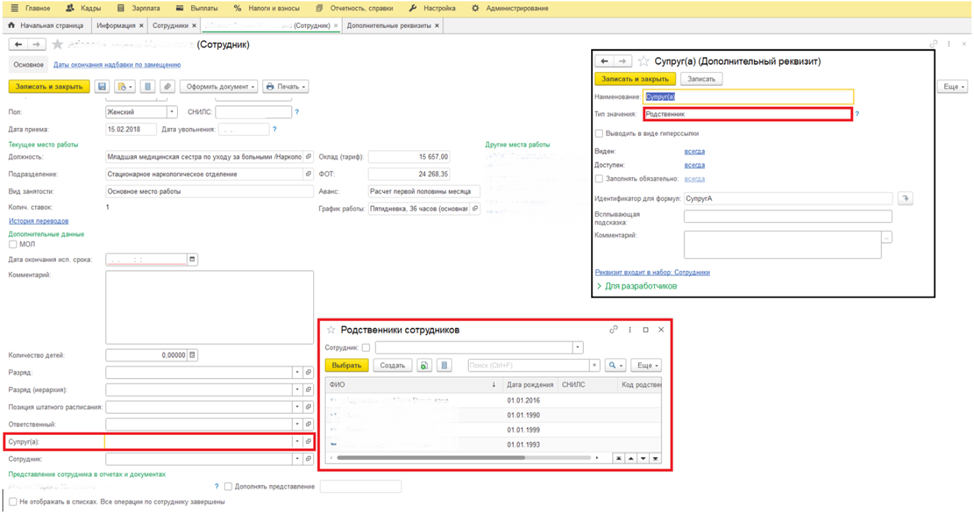
Task: Open Еще menu in Родственники сотрудников window
Action: pos(646,365)
